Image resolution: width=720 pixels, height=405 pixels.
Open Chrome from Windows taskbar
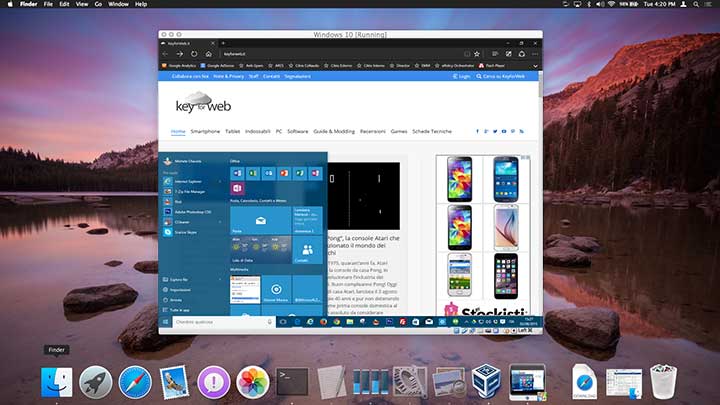point(337,322)
